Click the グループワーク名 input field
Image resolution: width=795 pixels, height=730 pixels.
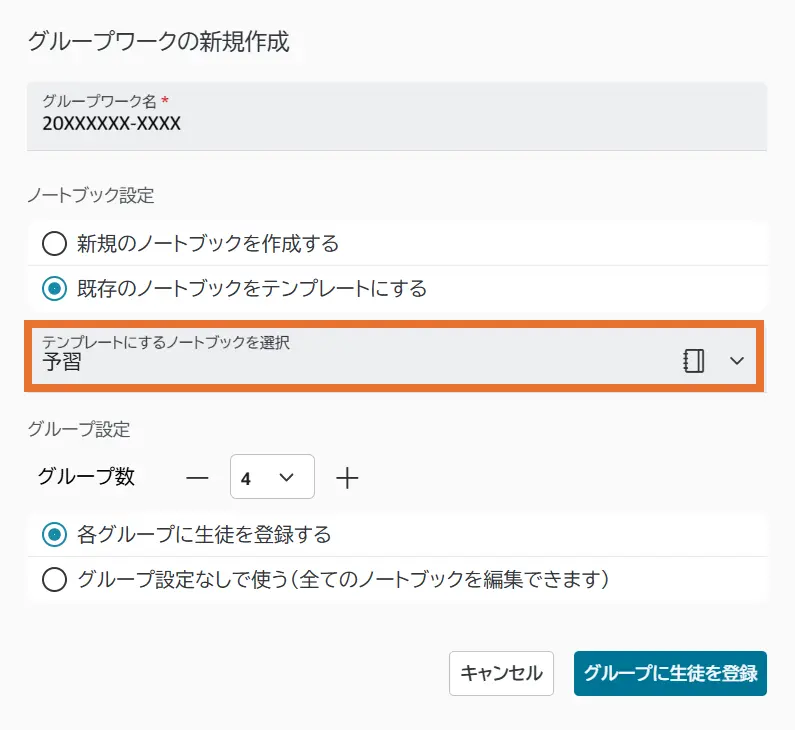[396, 117]
